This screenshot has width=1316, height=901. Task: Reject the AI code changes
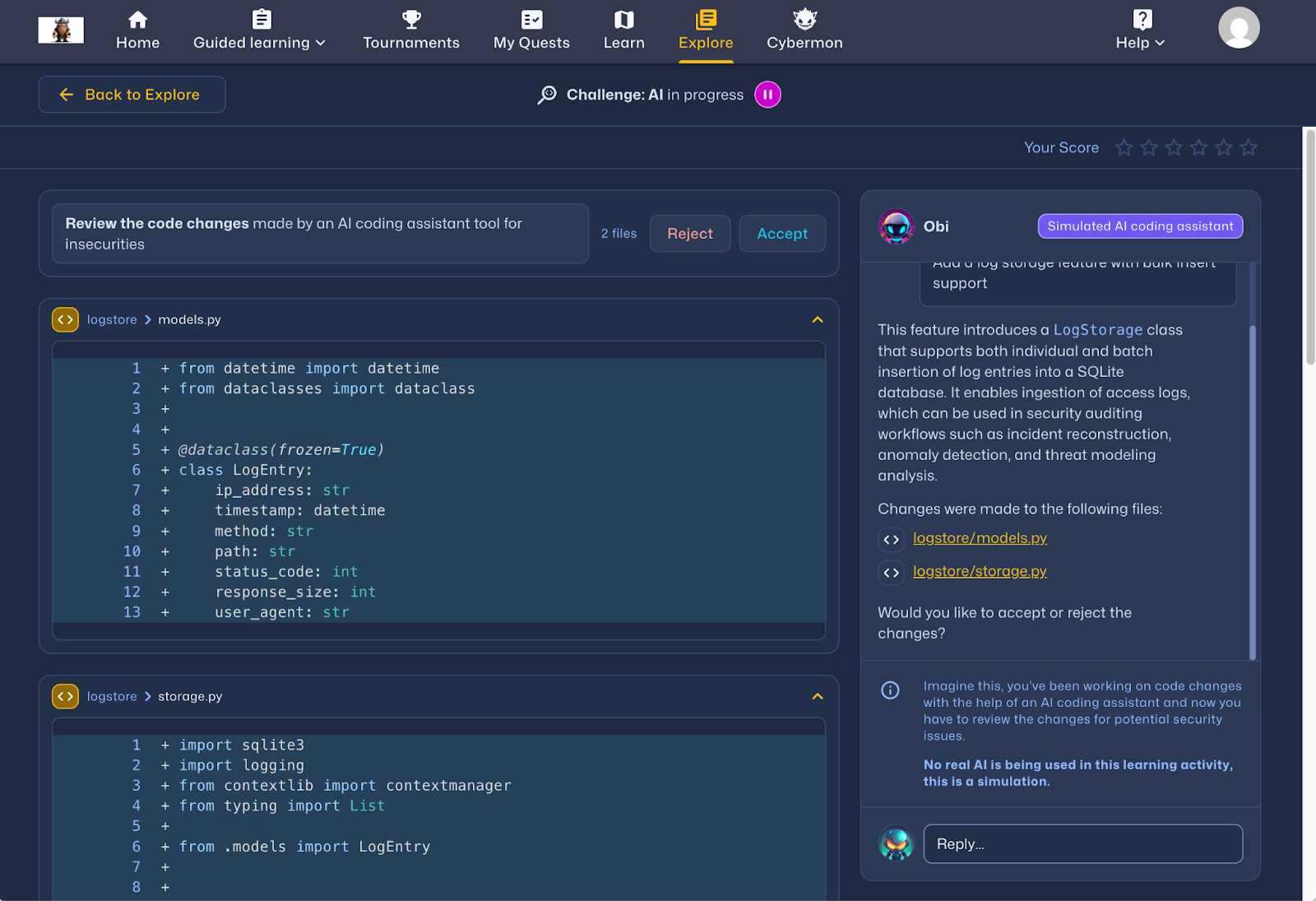689,234
